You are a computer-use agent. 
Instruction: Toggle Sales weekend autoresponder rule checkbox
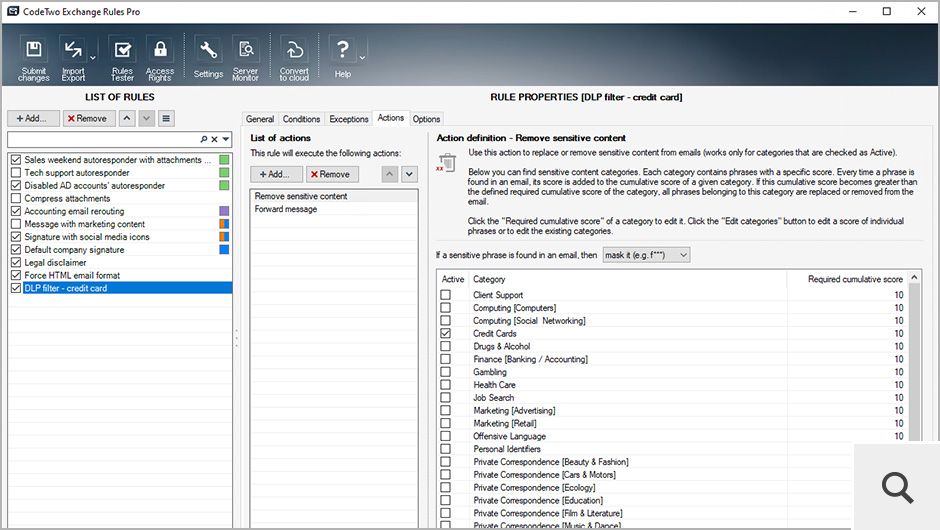point(16,159)
